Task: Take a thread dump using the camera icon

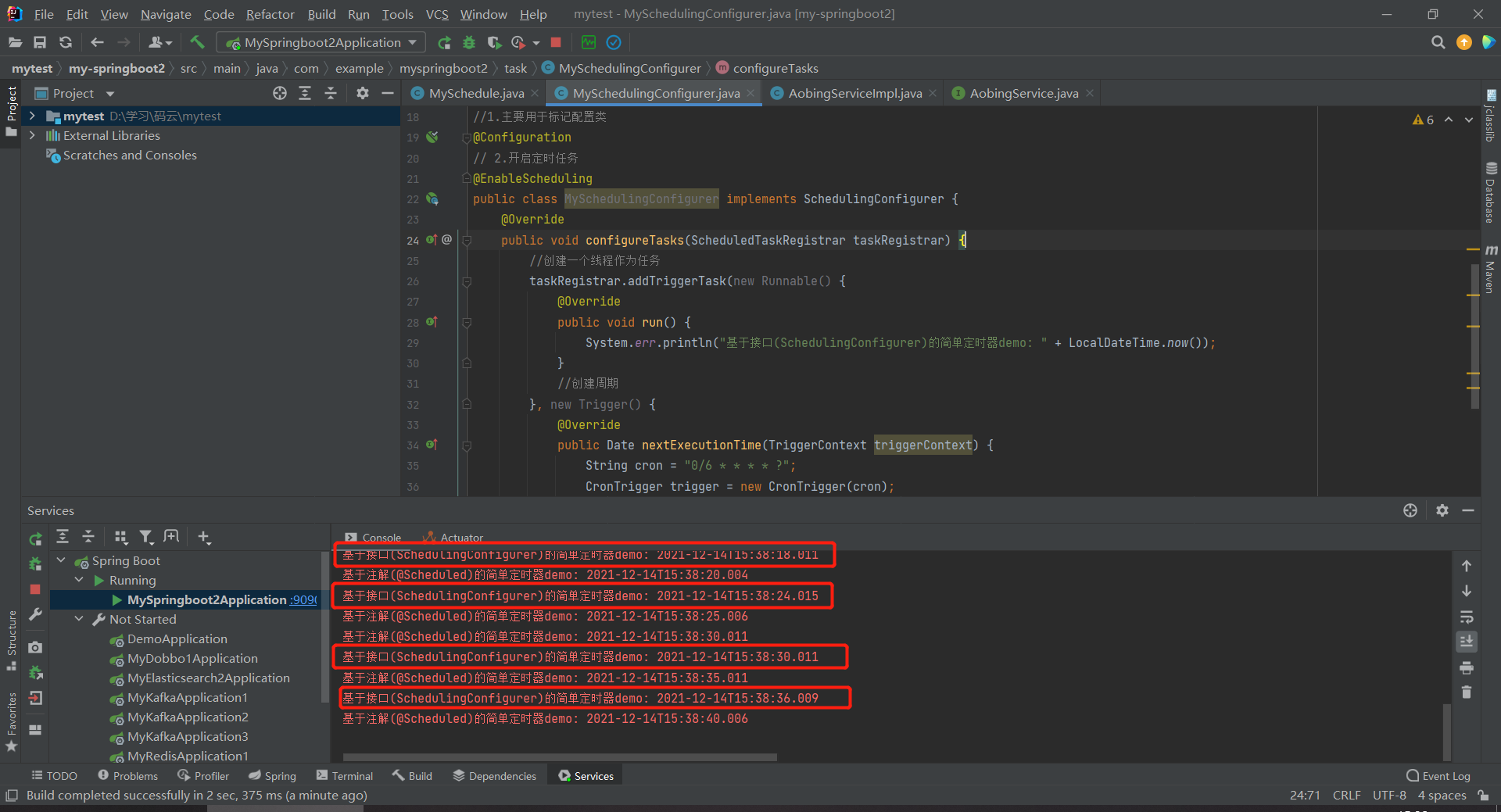Action: pos(35,647)
